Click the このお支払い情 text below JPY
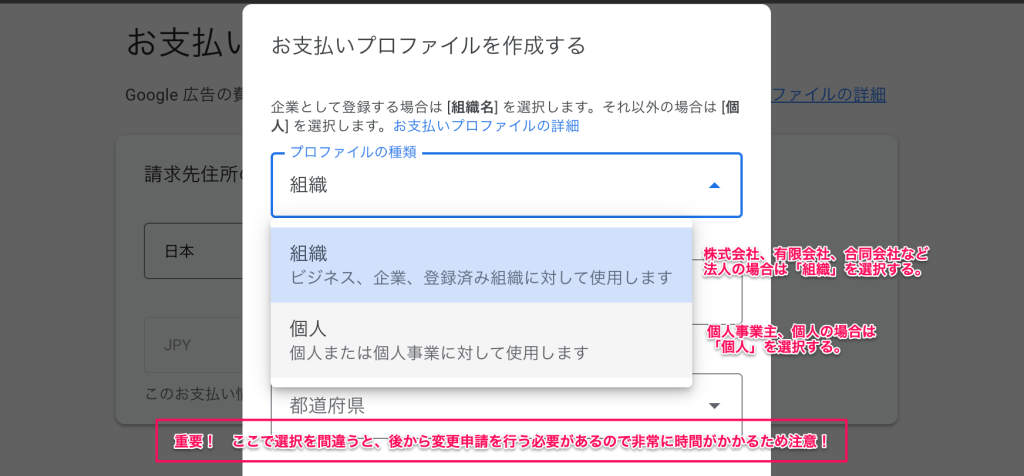The height and width of the screenshot is (476, 1024). tap(193, 394)
